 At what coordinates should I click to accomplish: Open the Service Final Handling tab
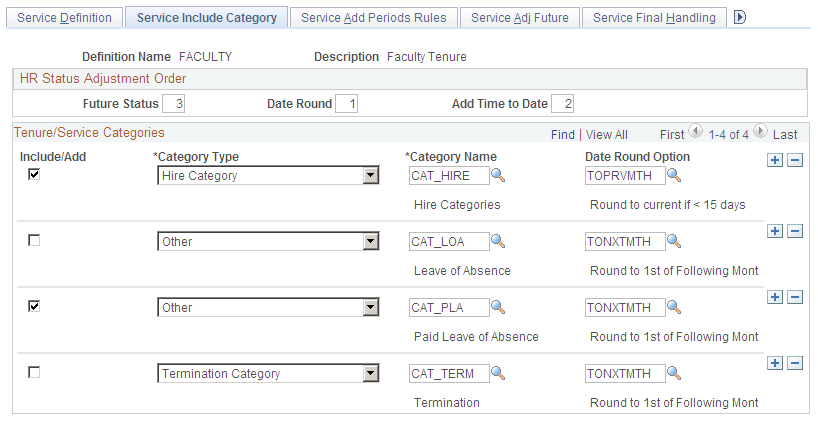coord(654,18)
